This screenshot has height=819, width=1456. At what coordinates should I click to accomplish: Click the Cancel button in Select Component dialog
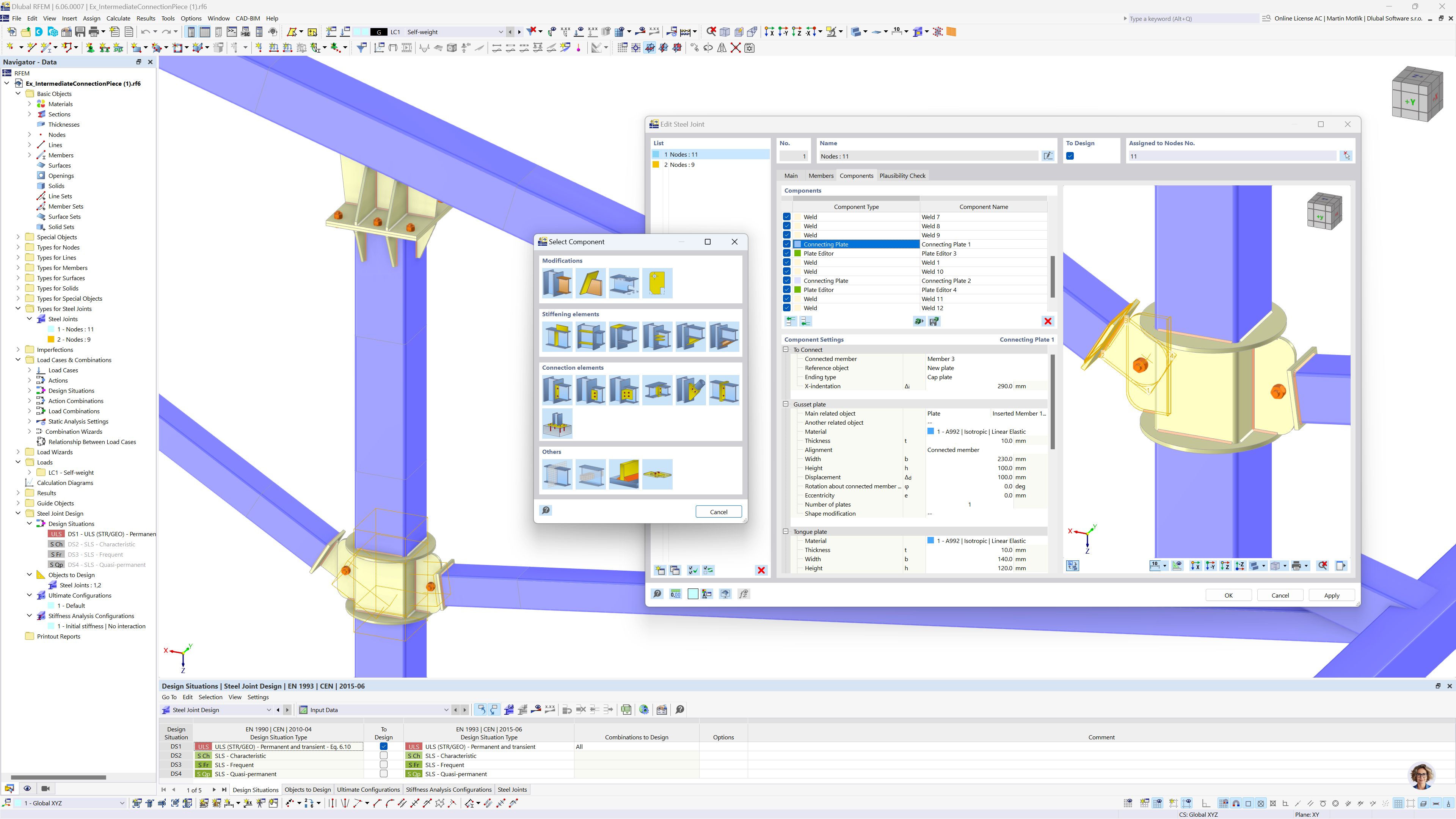click(718, 511)
